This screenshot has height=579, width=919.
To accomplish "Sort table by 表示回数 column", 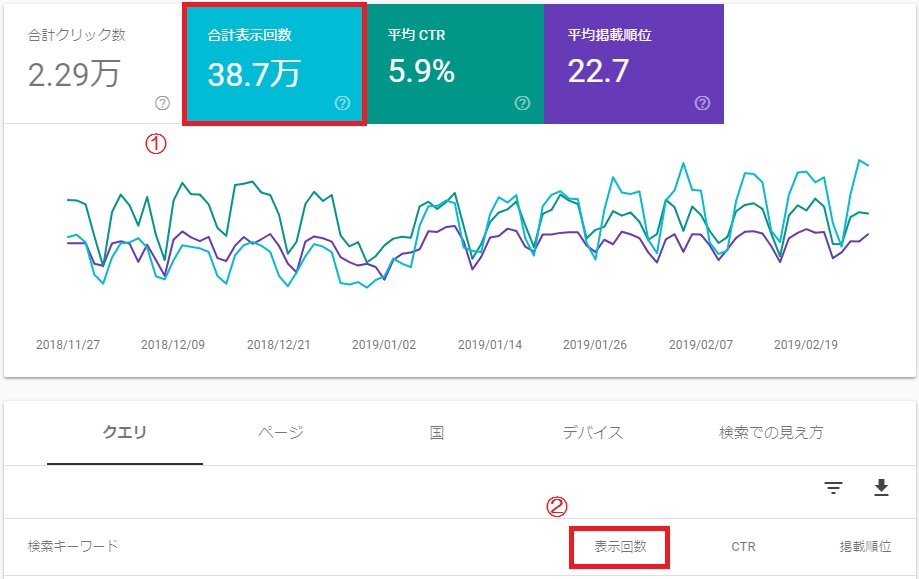I will (x=620, y=547).
